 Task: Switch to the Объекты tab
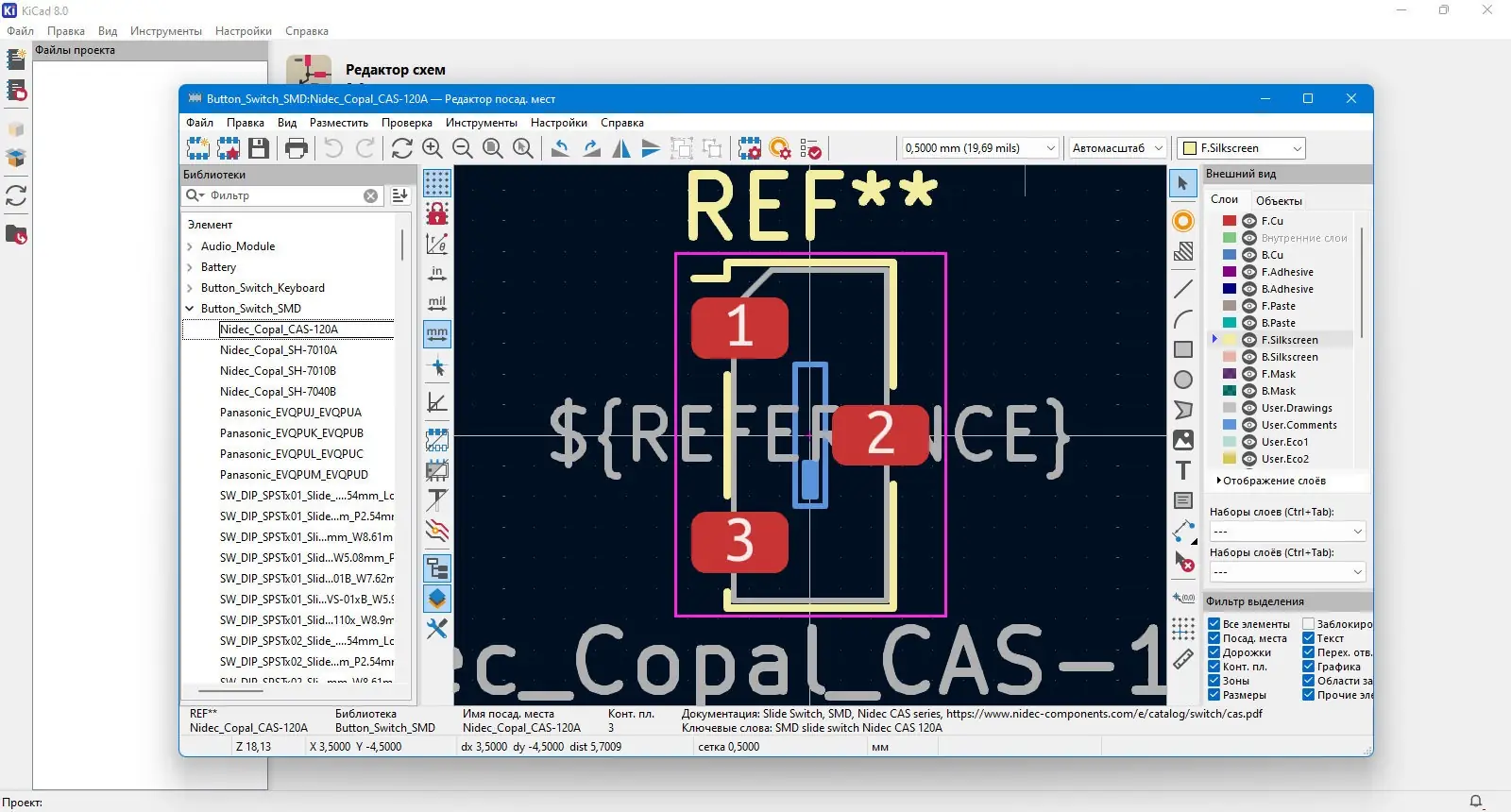point(1279,200)
